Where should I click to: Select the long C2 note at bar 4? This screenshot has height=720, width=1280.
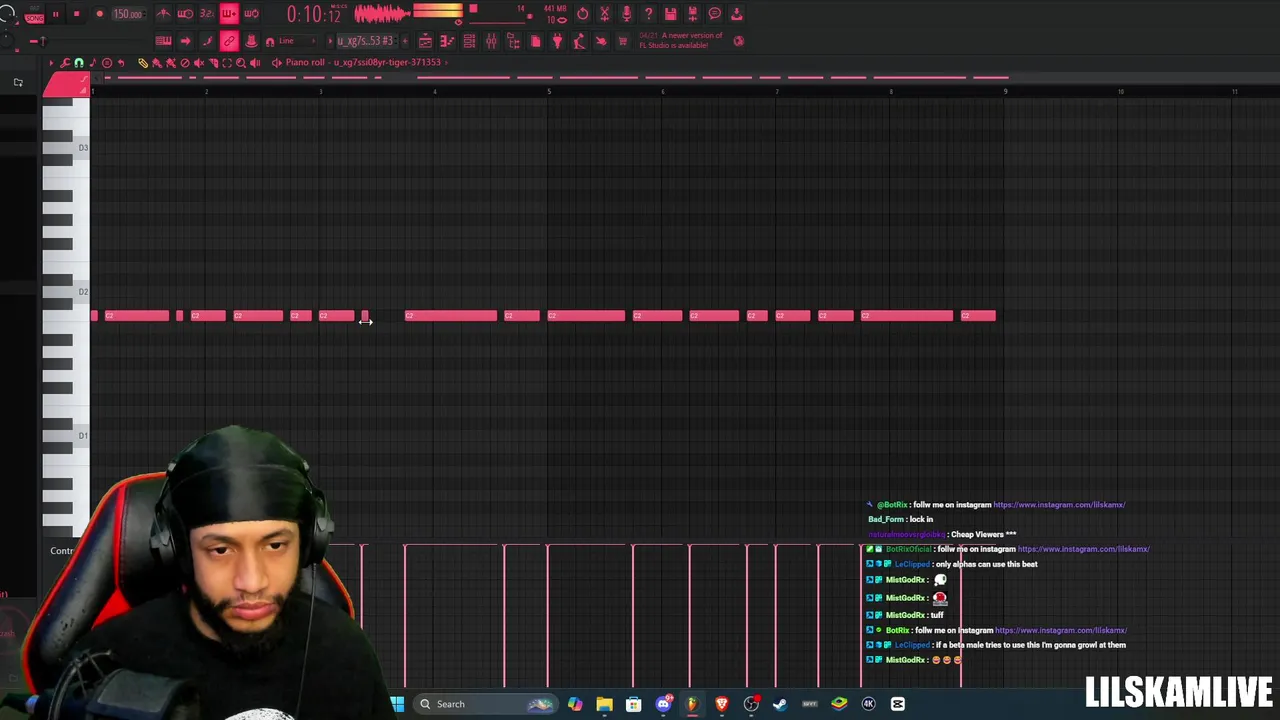click(x=450, y=316)
